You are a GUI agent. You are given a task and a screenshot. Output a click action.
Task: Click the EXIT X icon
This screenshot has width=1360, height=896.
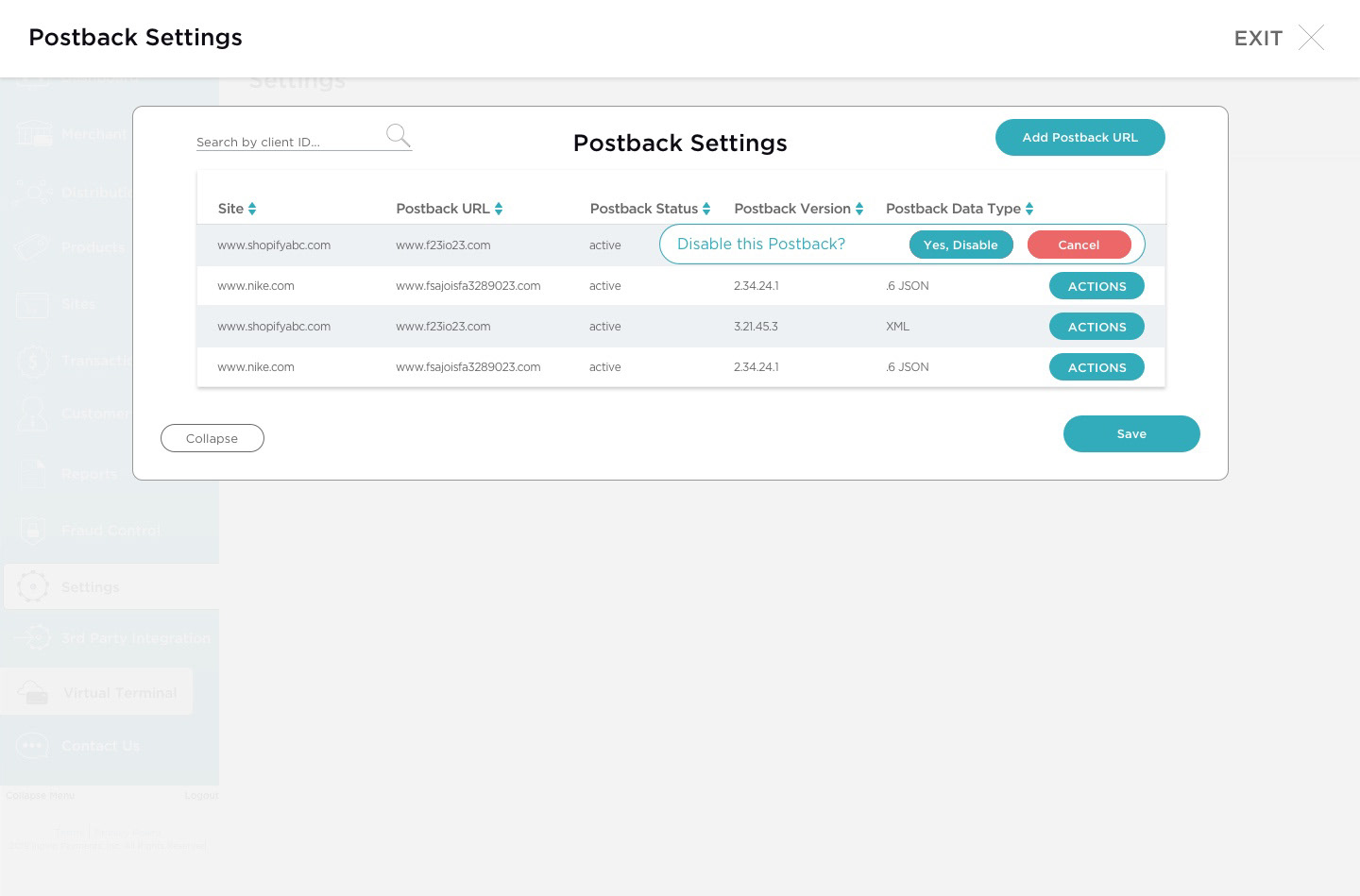(1311, 38)
